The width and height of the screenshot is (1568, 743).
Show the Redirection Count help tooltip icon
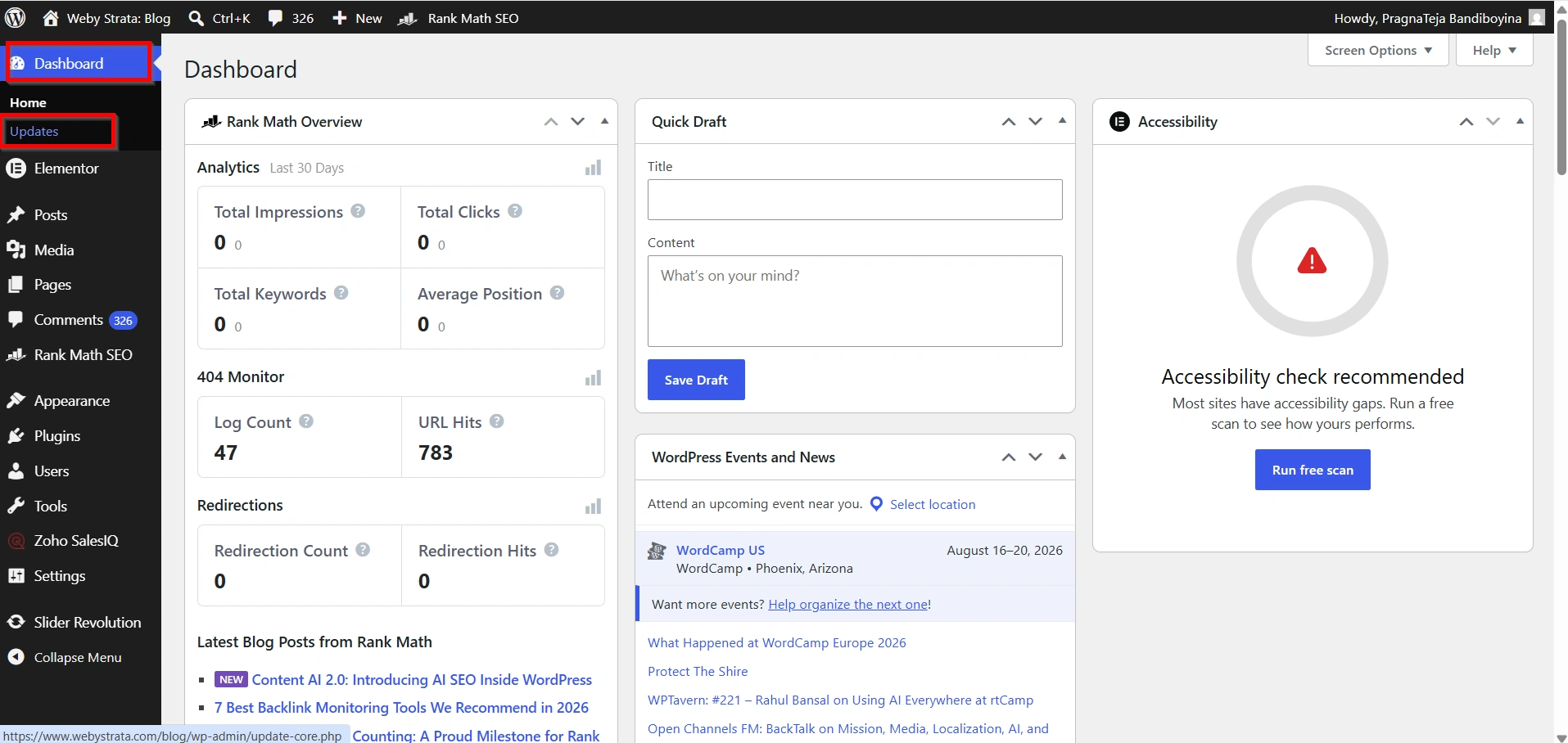(363, 549)
